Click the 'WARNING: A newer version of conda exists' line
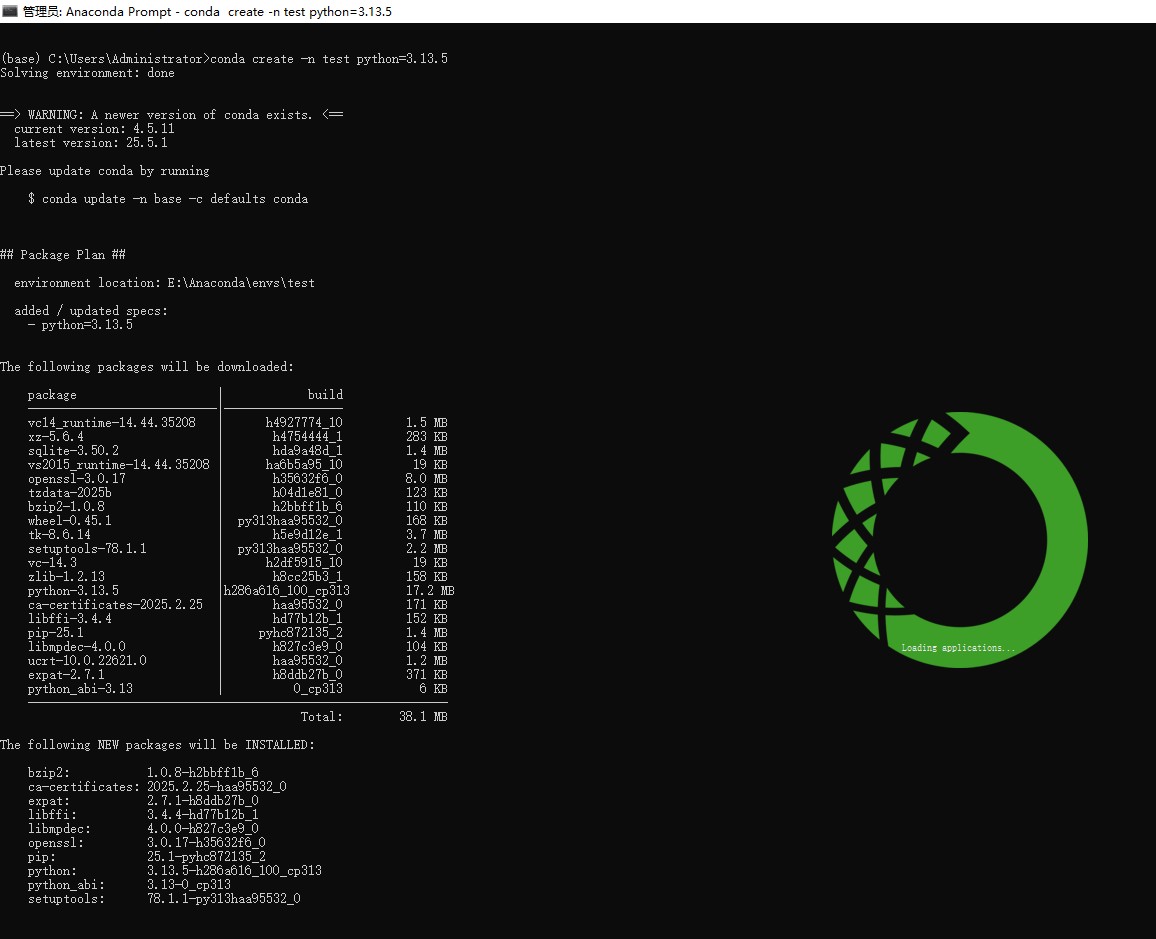1156x939 pixels. click(x=171, y=115)
